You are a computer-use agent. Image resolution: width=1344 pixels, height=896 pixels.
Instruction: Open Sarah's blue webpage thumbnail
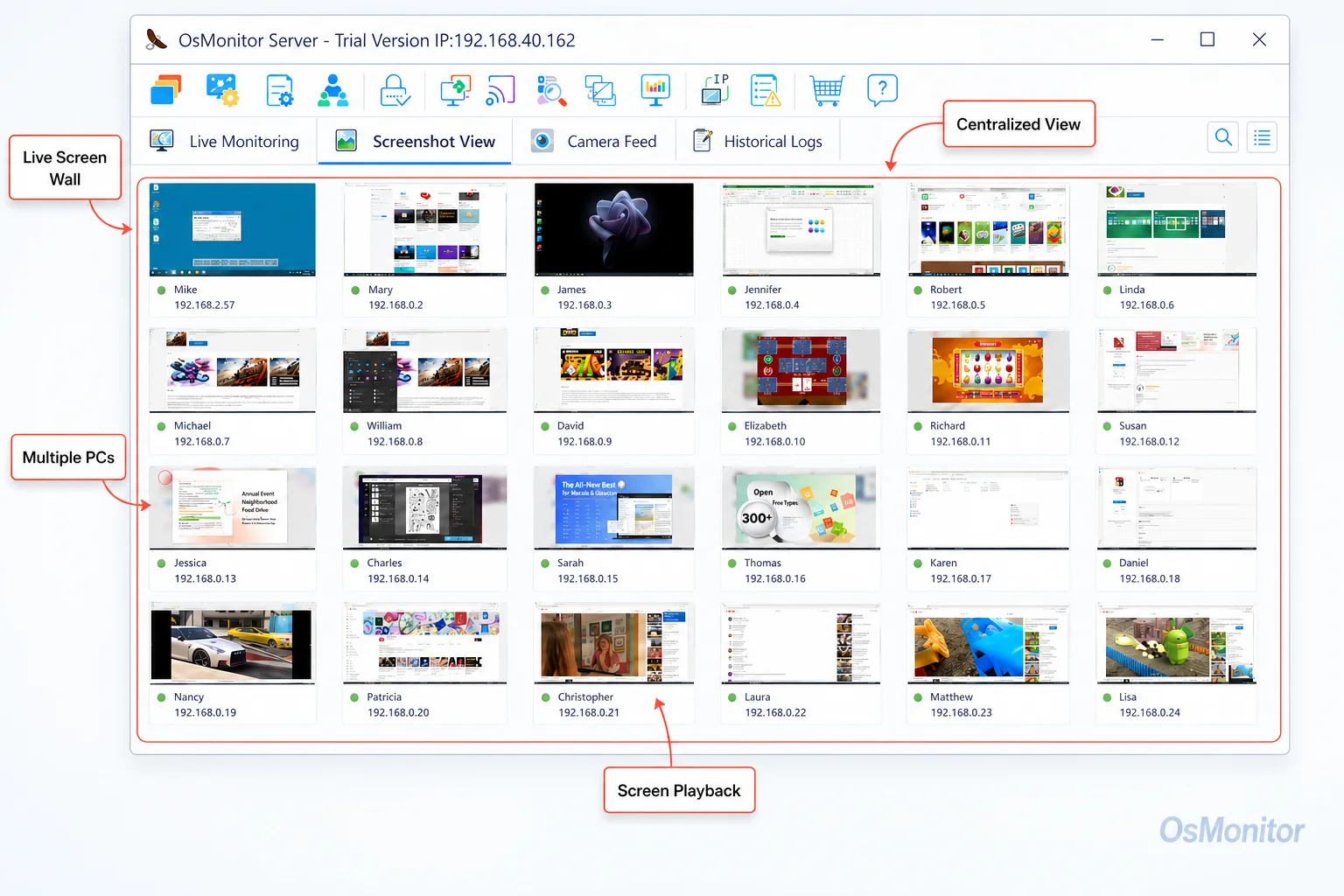click(x=613, y=507)
